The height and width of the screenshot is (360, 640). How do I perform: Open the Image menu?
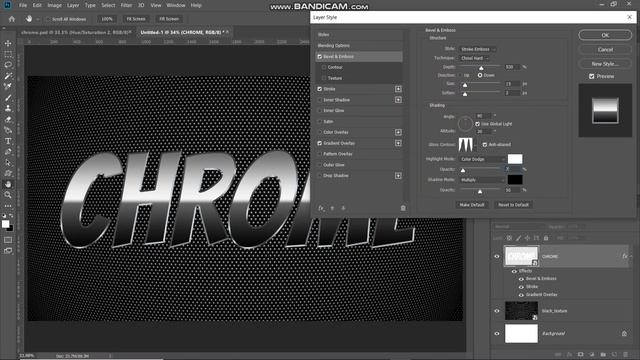(x=54, y=5)
